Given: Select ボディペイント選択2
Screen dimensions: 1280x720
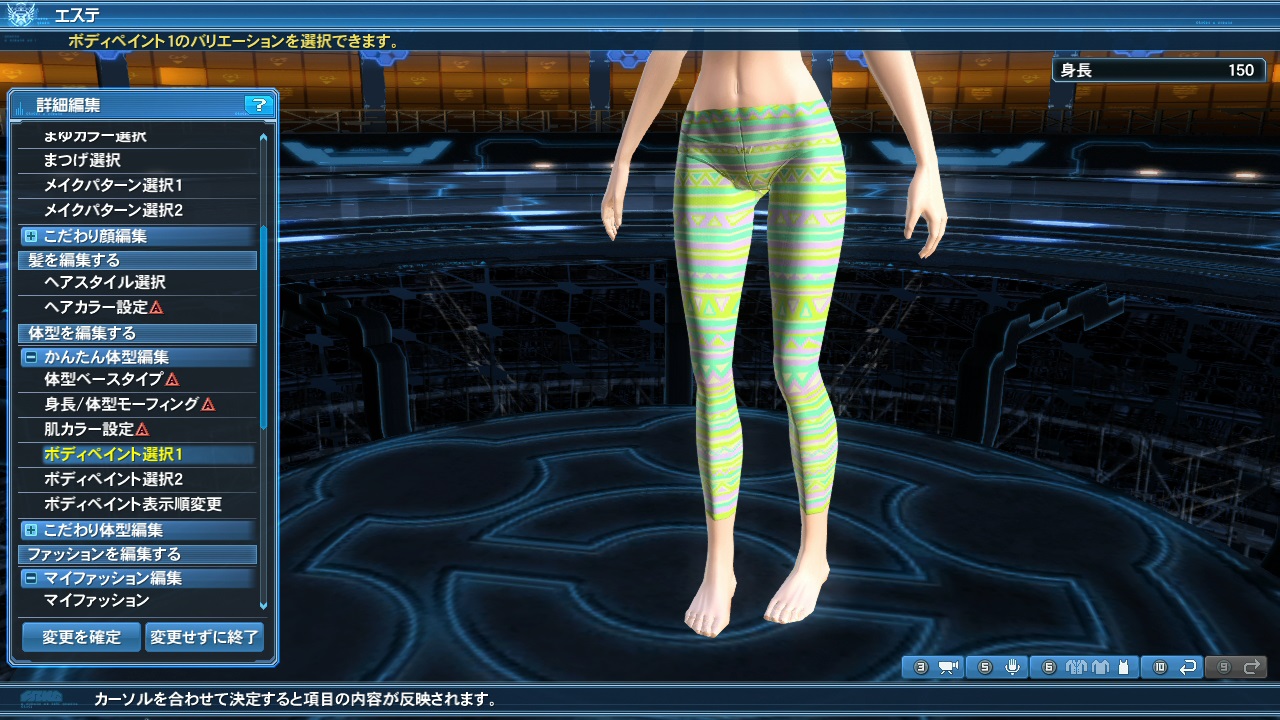Looking at the screenshot, I should (x=138, y=479).
